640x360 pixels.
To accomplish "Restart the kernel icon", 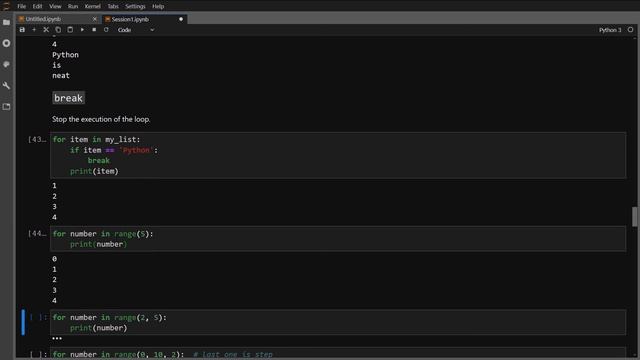I will click(x=106, y=30).
